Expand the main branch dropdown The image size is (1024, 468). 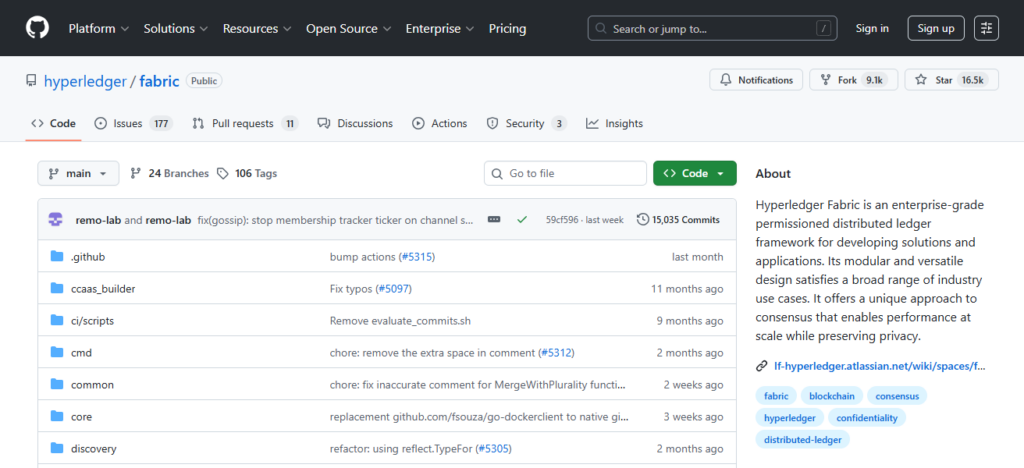[78, 173]
